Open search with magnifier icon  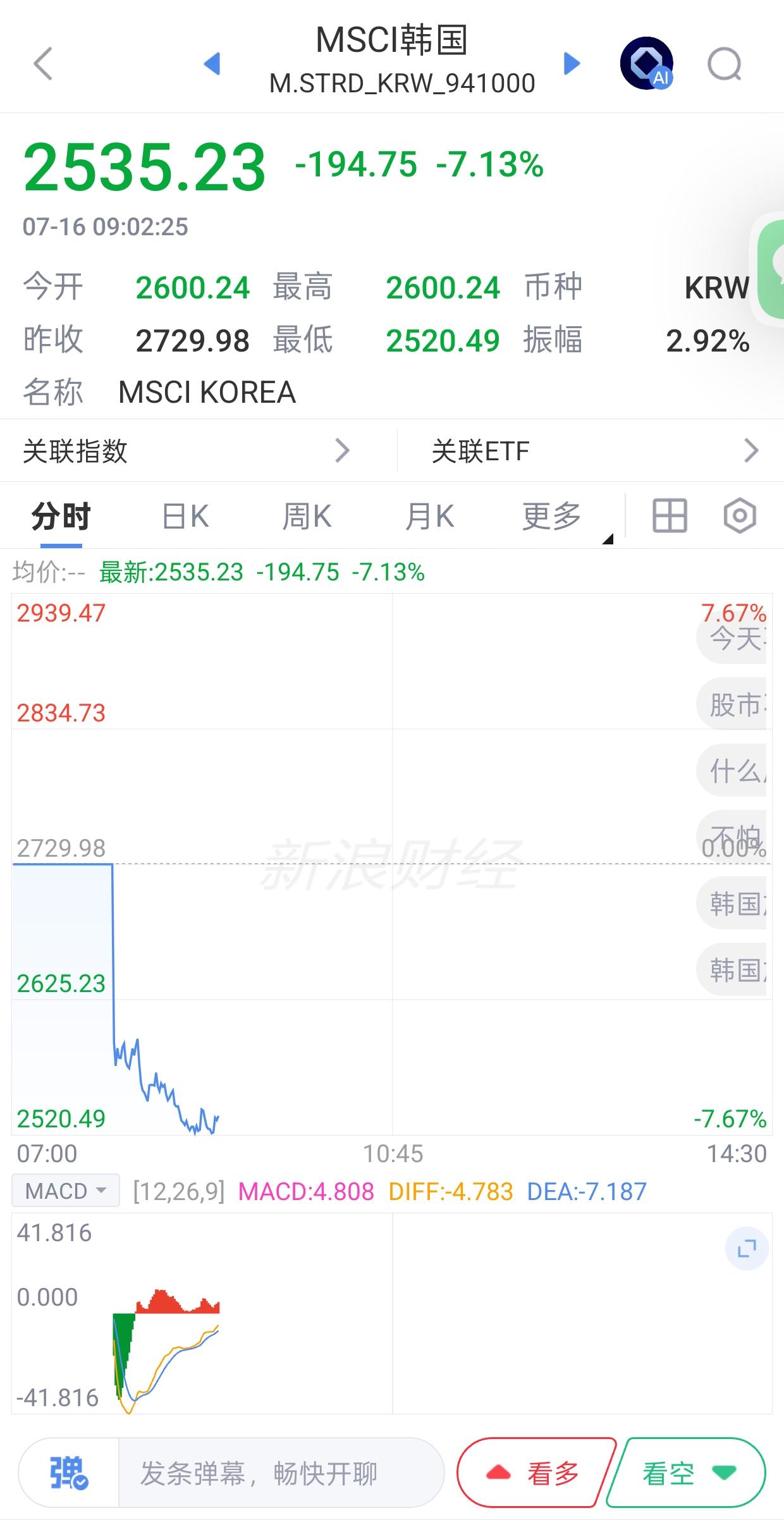(x=725, y=64)
